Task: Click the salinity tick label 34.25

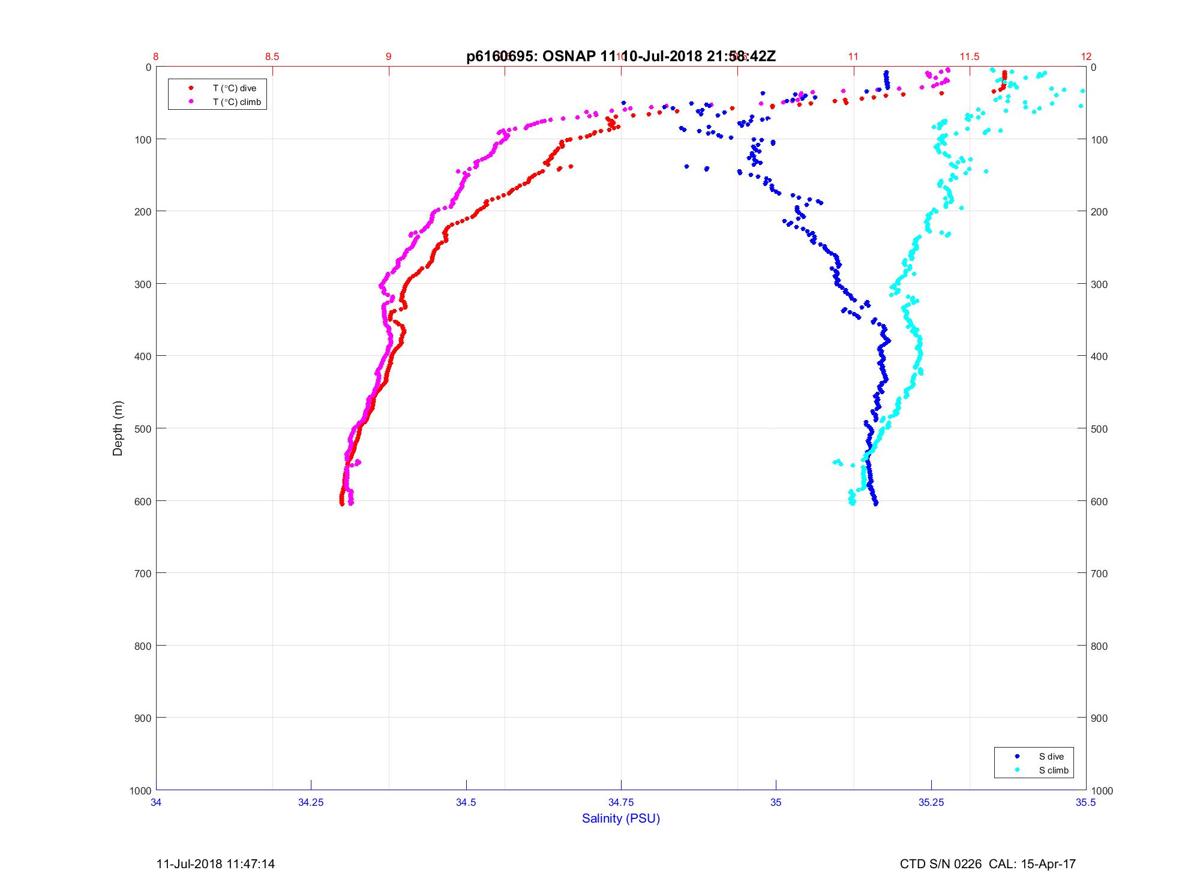Action: pos(311,802)
